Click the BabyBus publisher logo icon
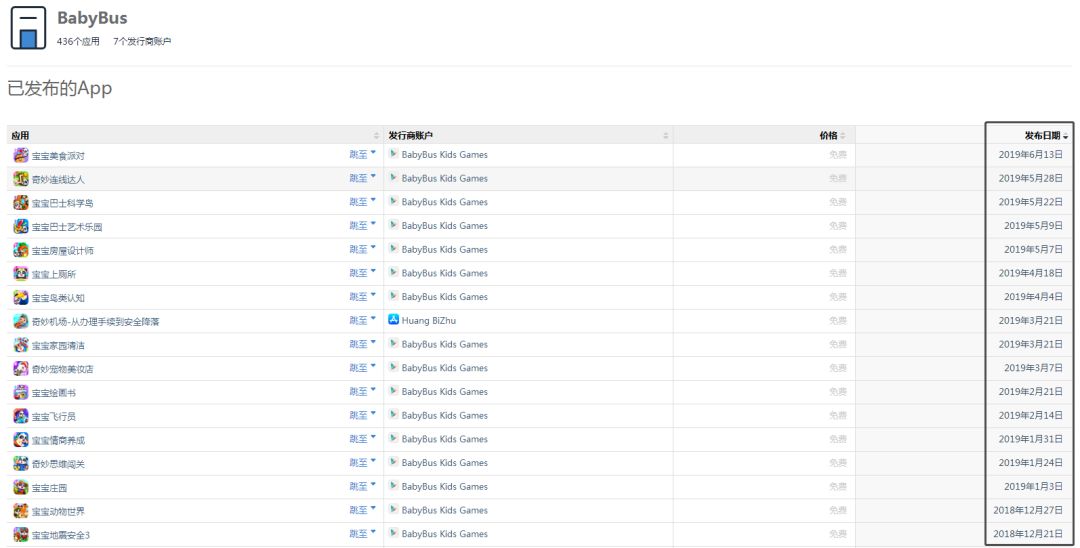Image resolution: width=1080 pixels, height=548 pixels. pos(28,28)
